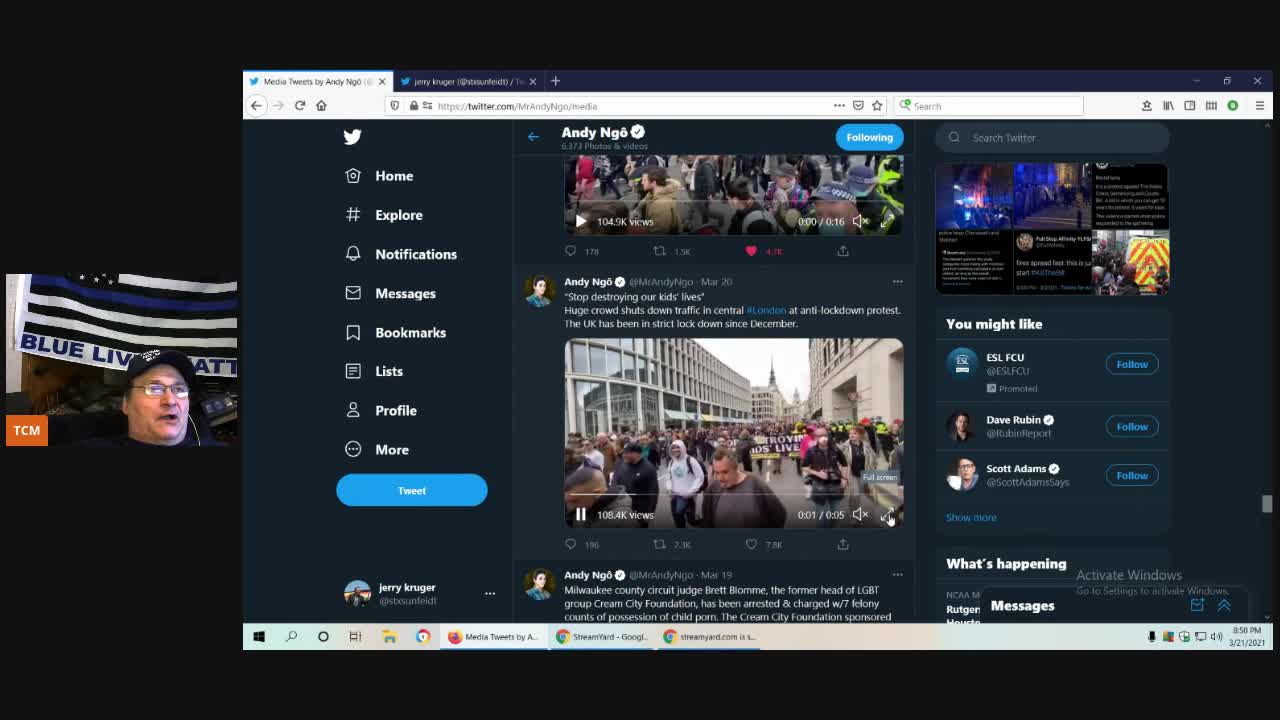Open Dave Rubin's profile avatar
This screenshot has width=1280, height=720.
[961, 427]
